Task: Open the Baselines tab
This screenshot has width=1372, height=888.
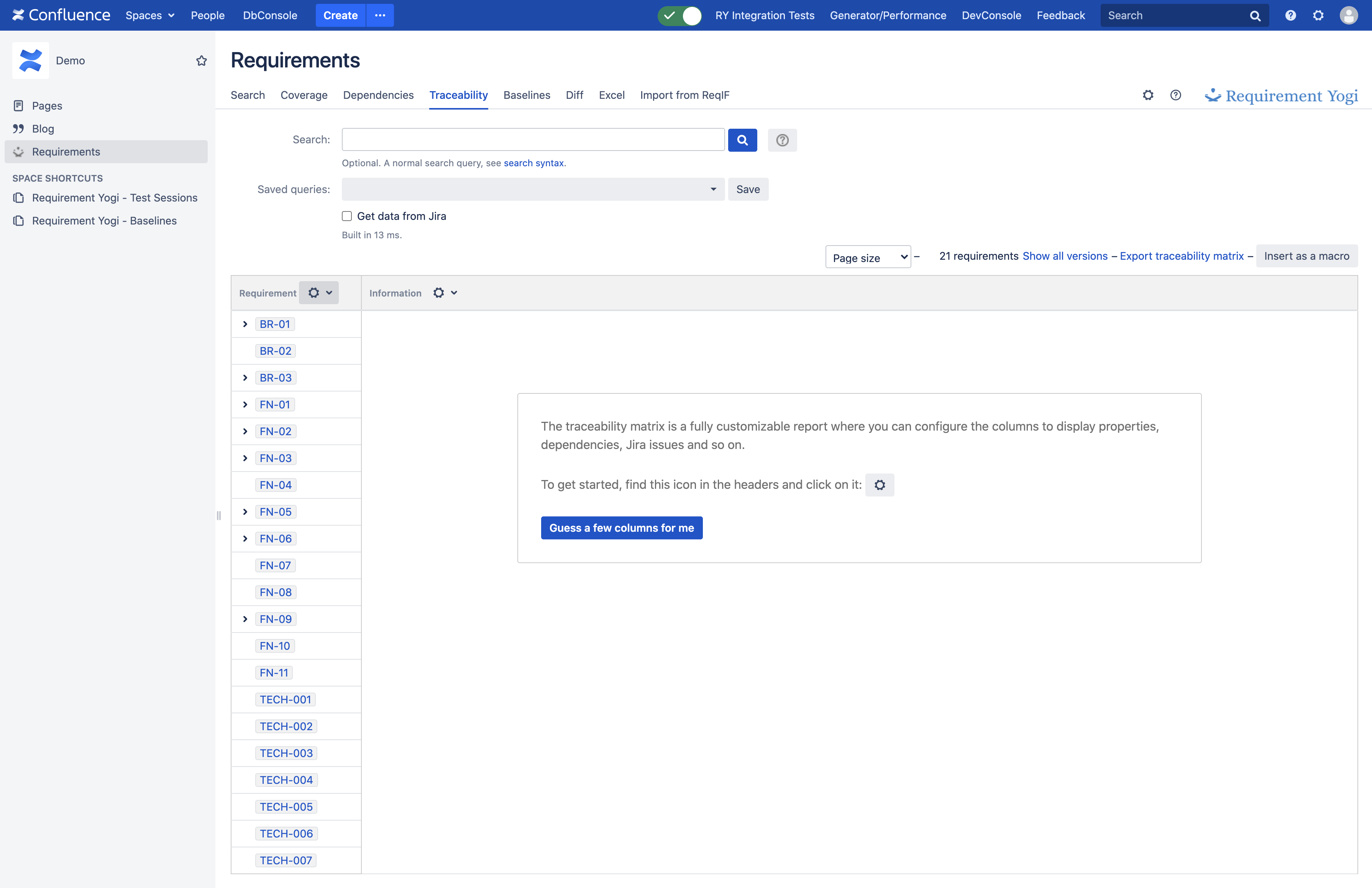Action: (526, 95)
